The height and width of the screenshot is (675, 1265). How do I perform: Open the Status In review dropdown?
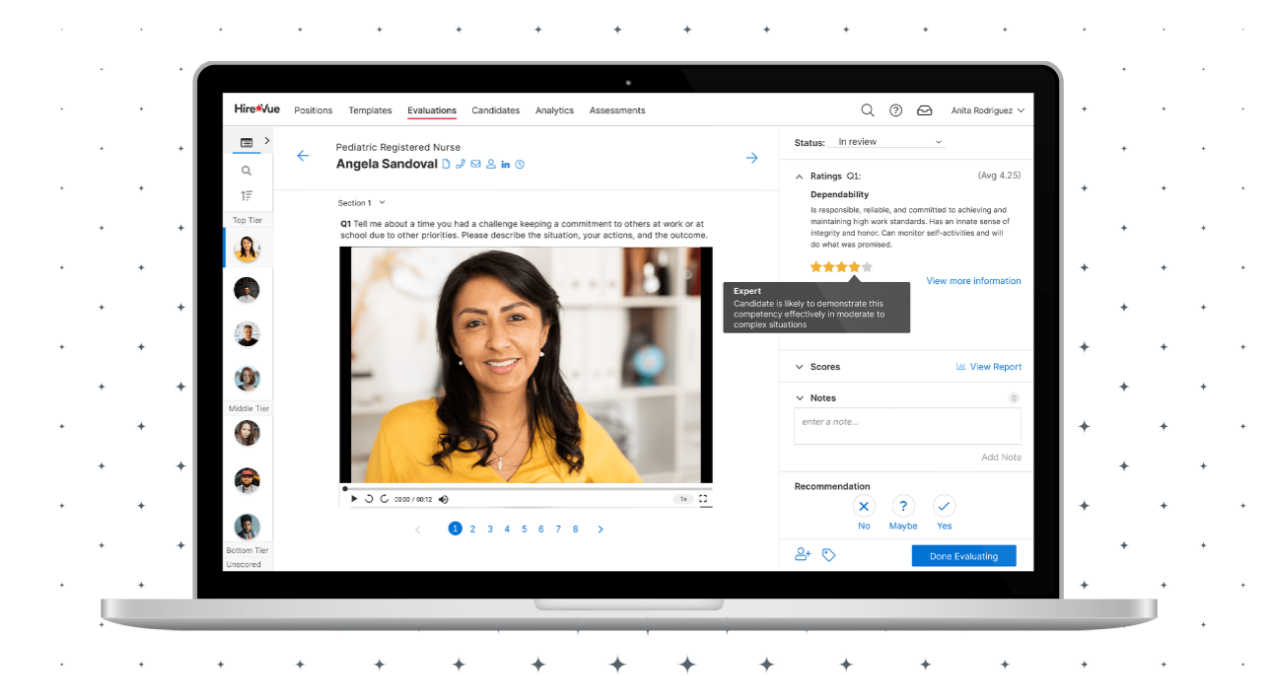click(885, 142)
